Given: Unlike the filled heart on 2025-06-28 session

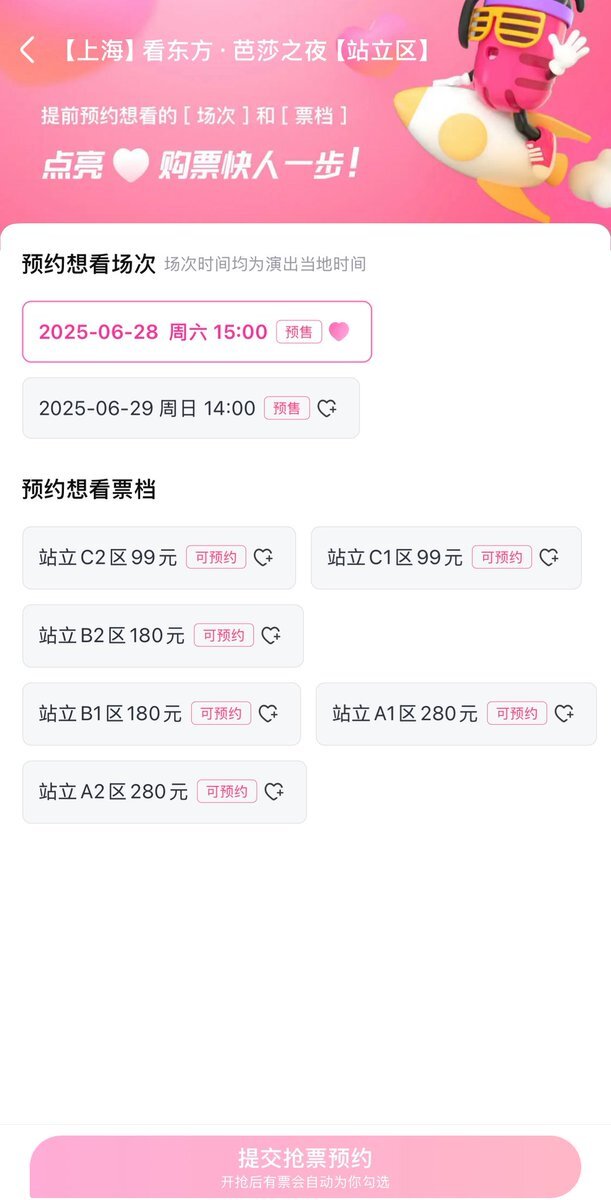Looking at the screenshot, I should coord(339,331).
